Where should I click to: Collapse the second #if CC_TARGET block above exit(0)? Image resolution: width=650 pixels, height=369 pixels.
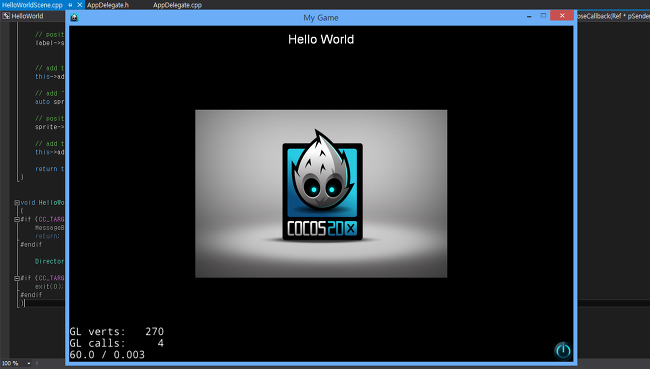17,278
